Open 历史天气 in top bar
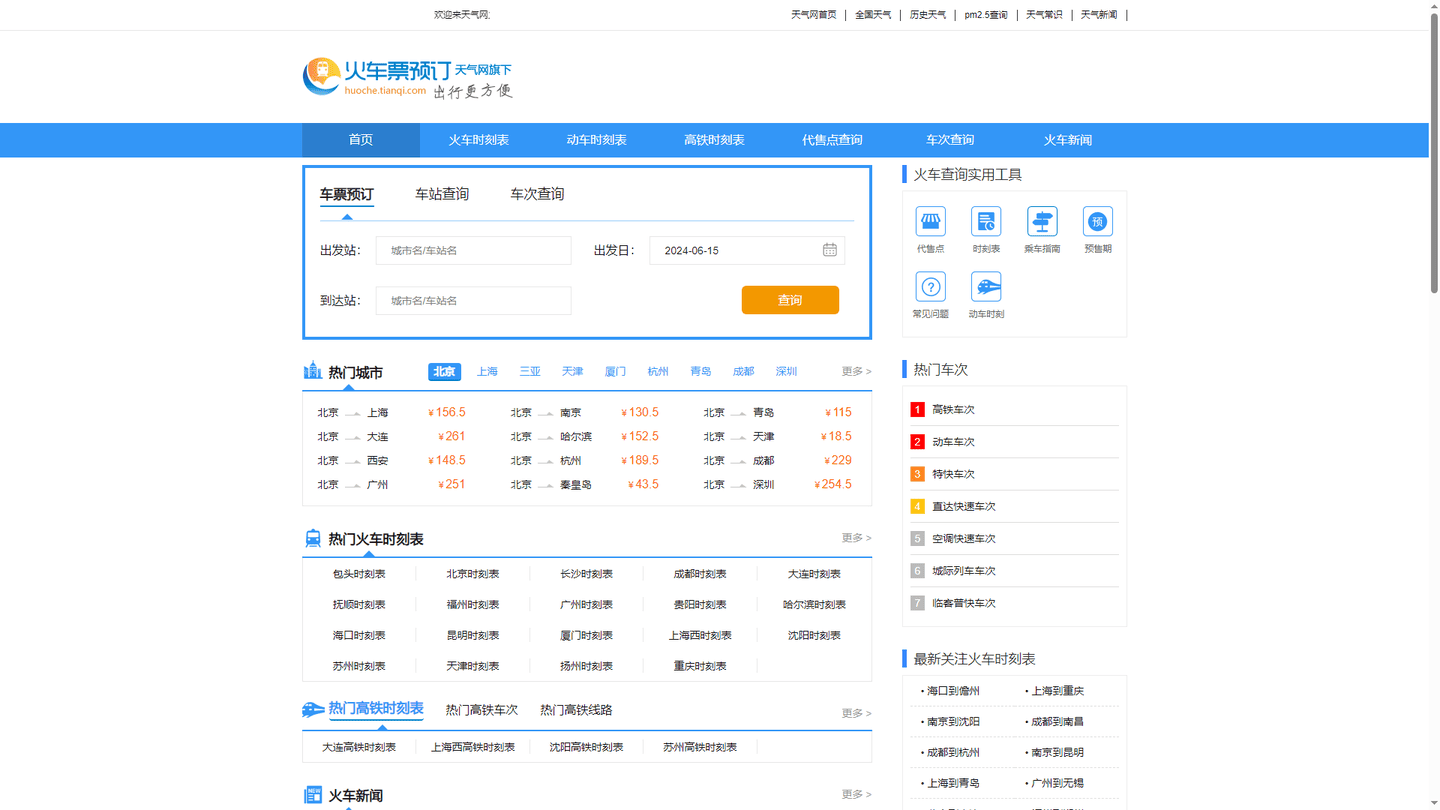 pos(928,15)
